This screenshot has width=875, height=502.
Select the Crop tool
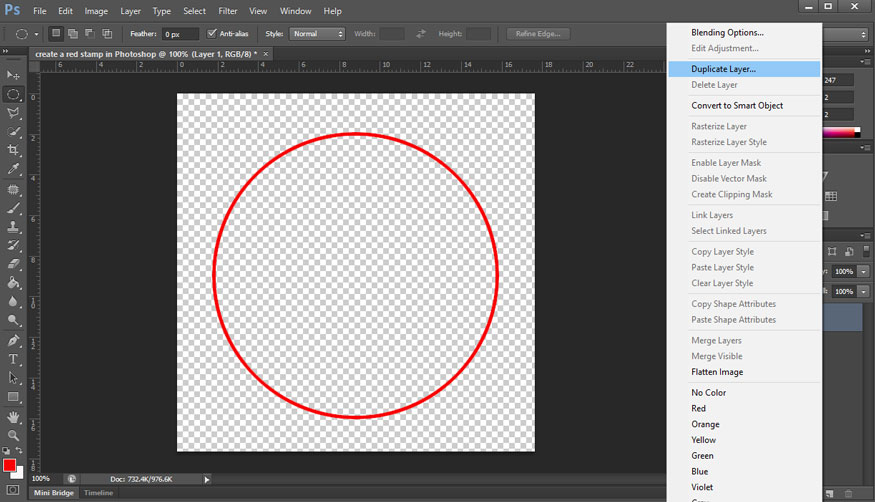14,150
